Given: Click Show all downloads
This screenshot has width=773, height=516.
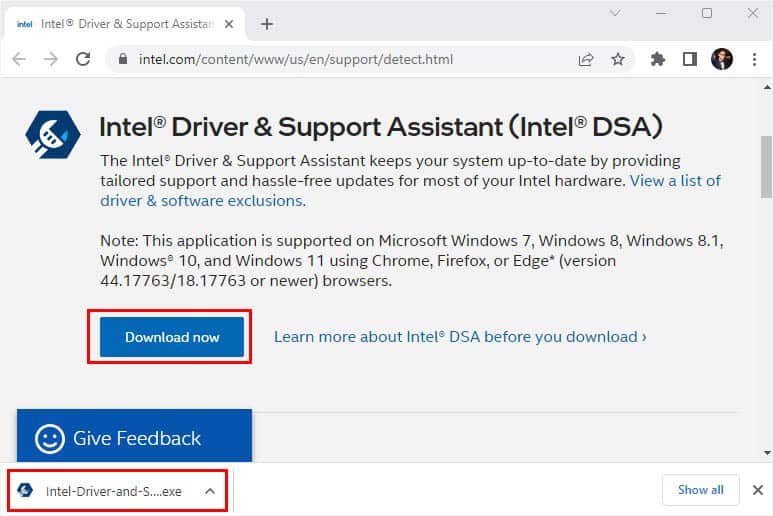Looking at the screenshot, I should pos(701,490).
